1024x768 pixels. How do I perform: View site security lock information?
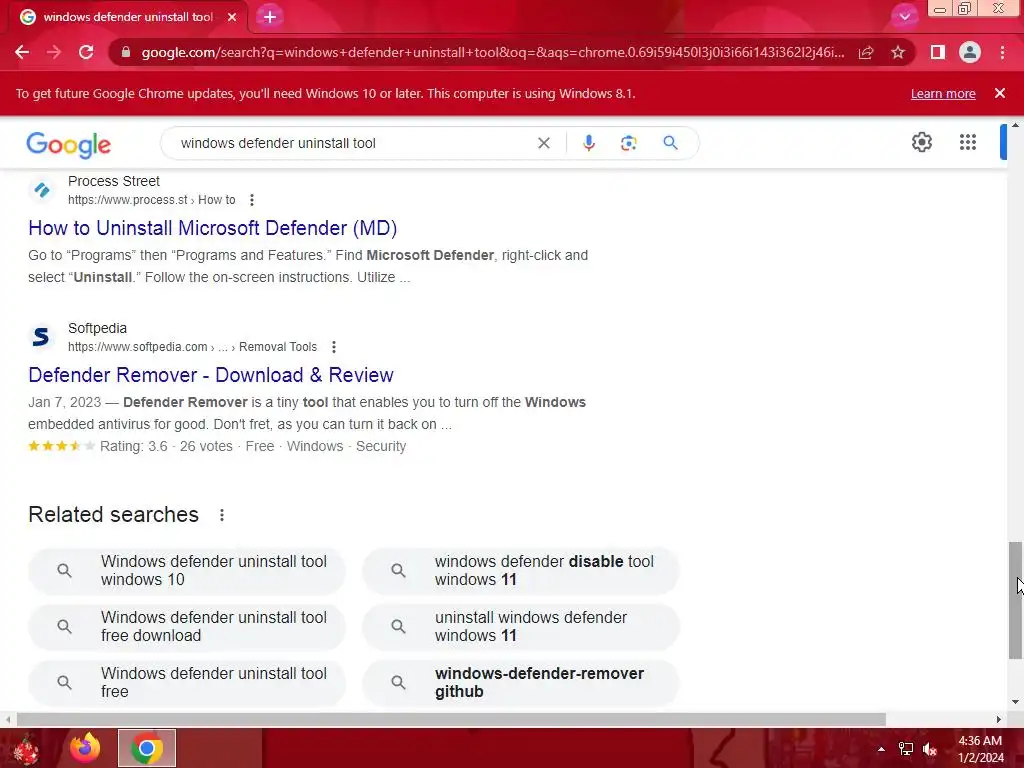[x=125, y=52]
